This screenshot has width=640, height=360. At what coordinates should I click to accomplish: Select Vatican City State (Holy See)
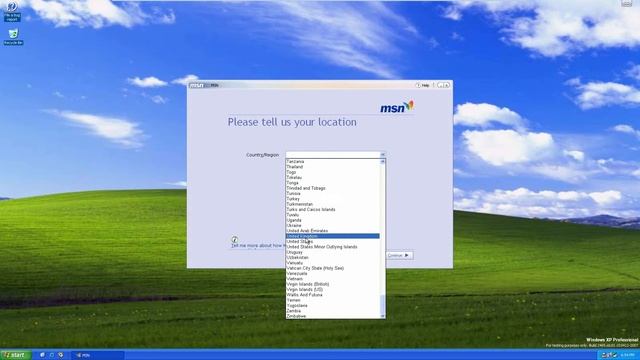pos(333,268)
